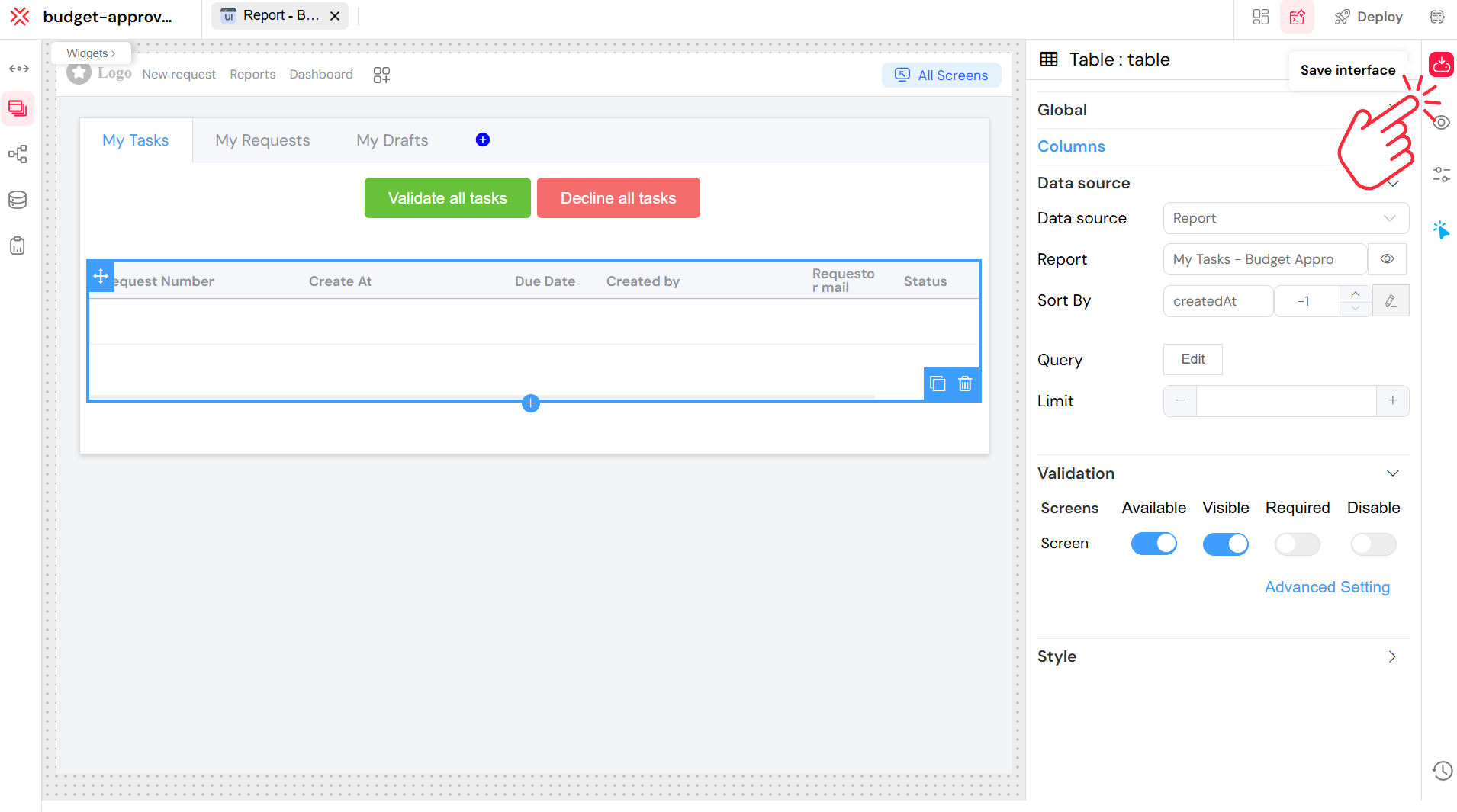
Task: Duplicate the selected table widget
Action: point(938,384)
